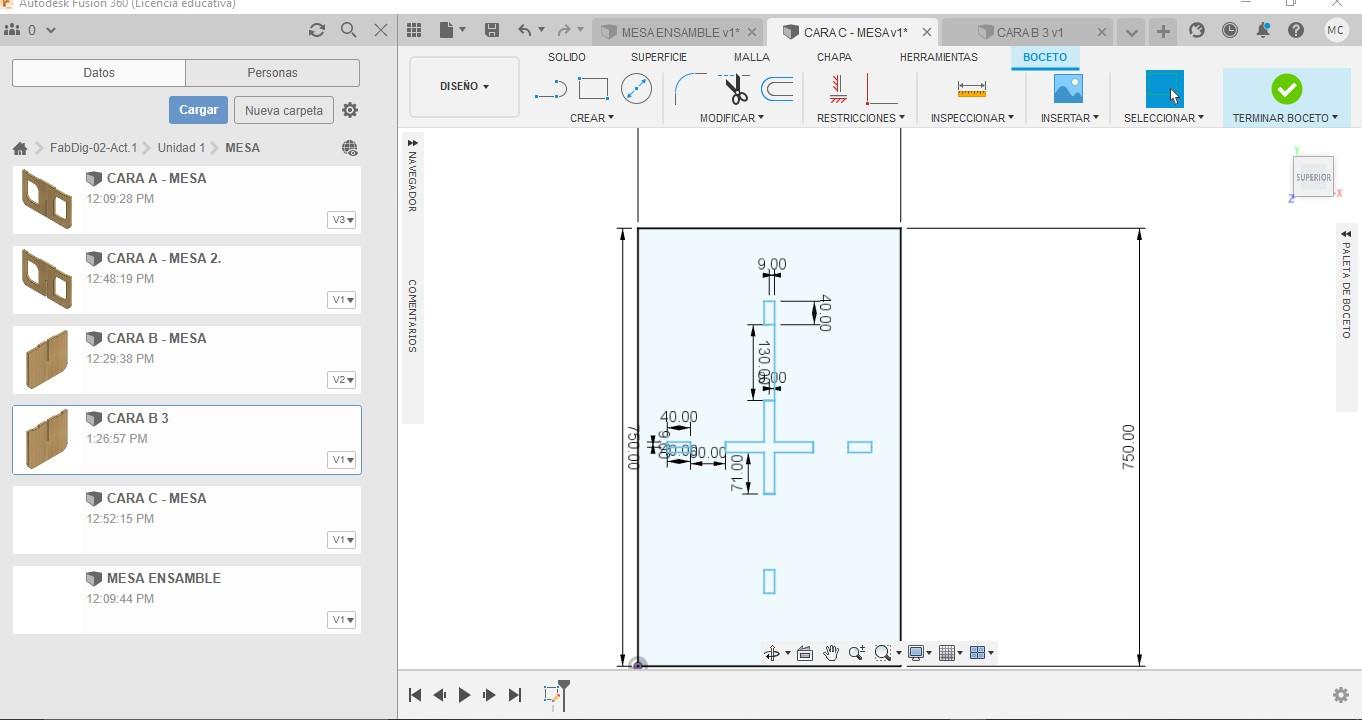Open version V3 dropdown for CARA A - MESA
The height and width of the screenshot is (720, 1362).
coord(341,220)
